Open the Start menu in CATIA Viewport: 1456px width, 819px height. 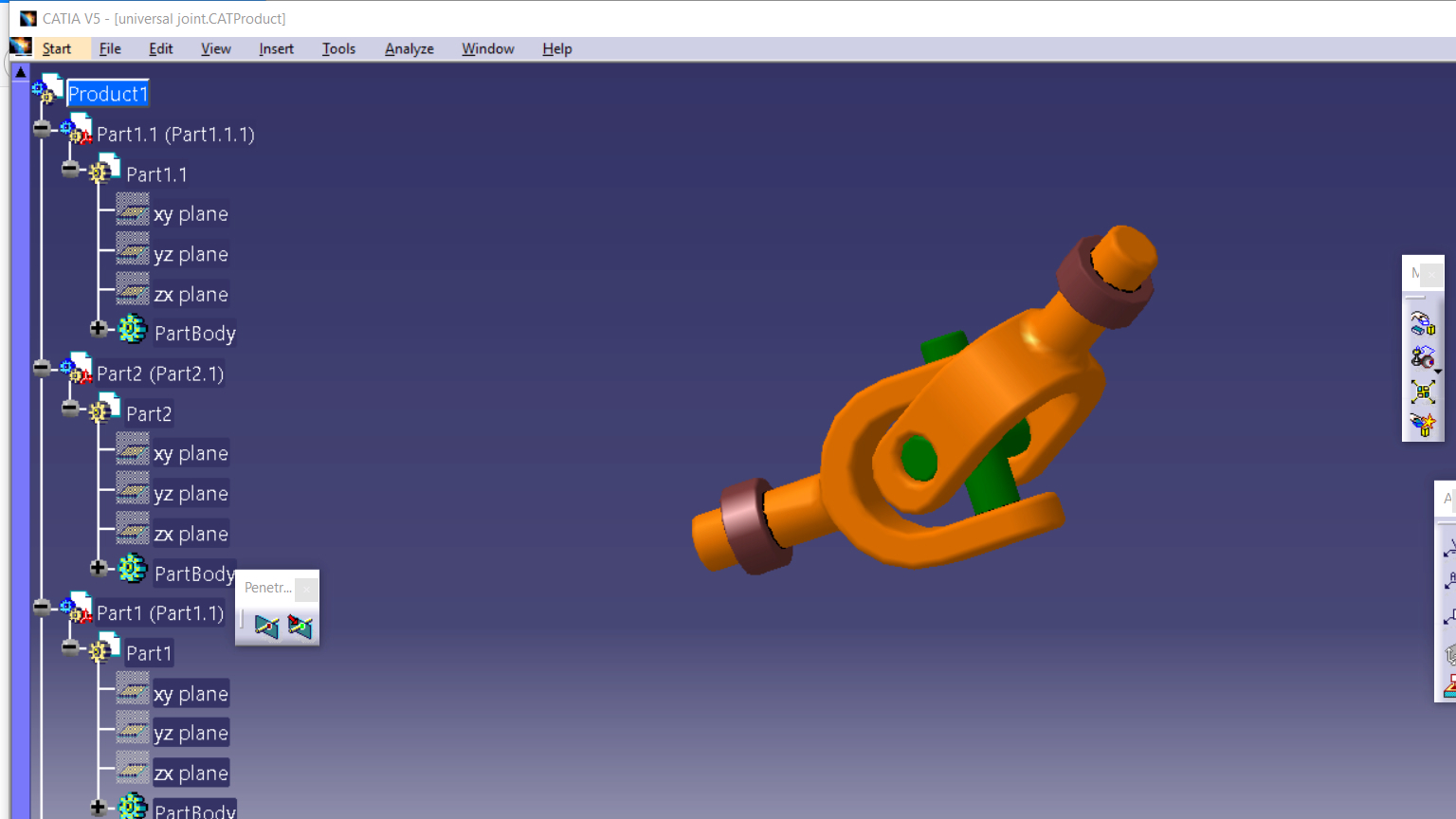57,49
